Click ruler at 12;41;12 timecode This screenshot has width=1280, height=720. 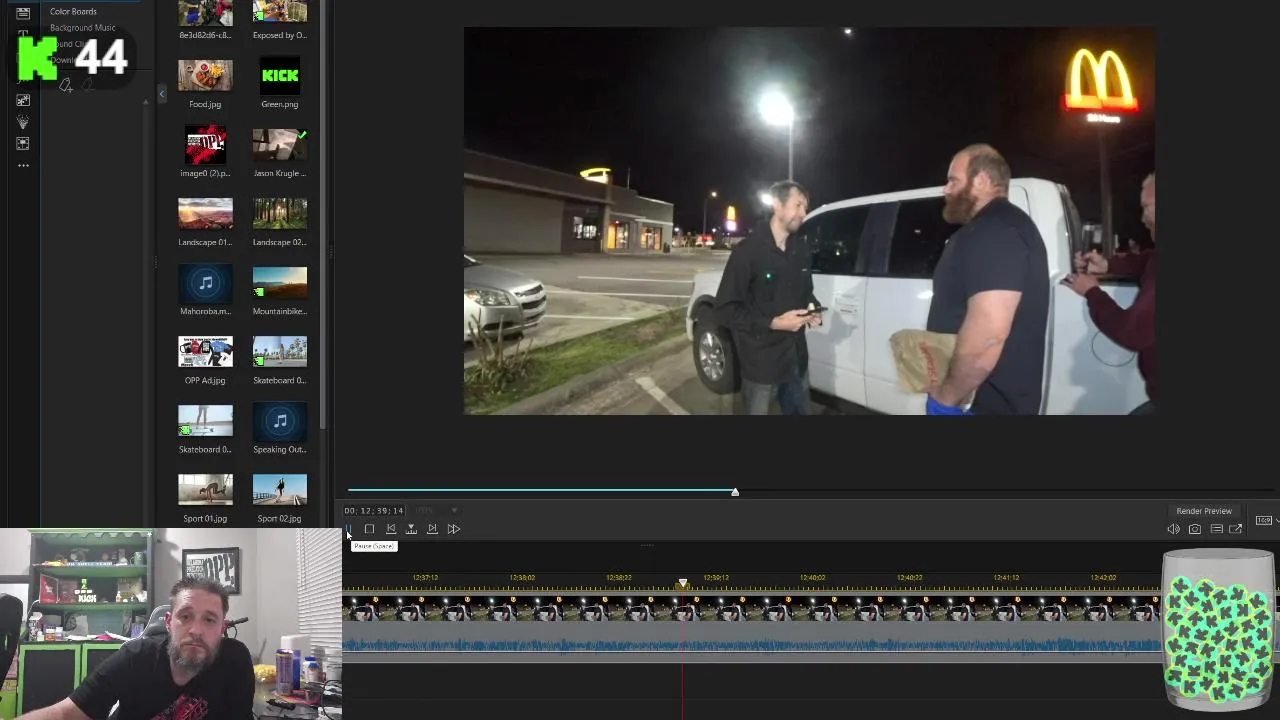click(x=1006, y=578)
